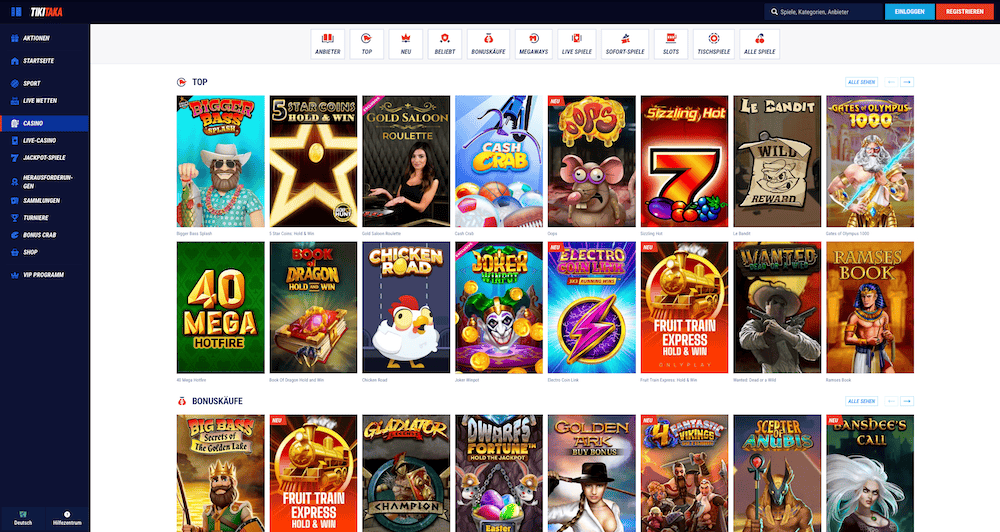The width and height of the screenshot is (1000, 532).
Task: Open the 40 Mega Hotfire game
Action: point(221,307)
